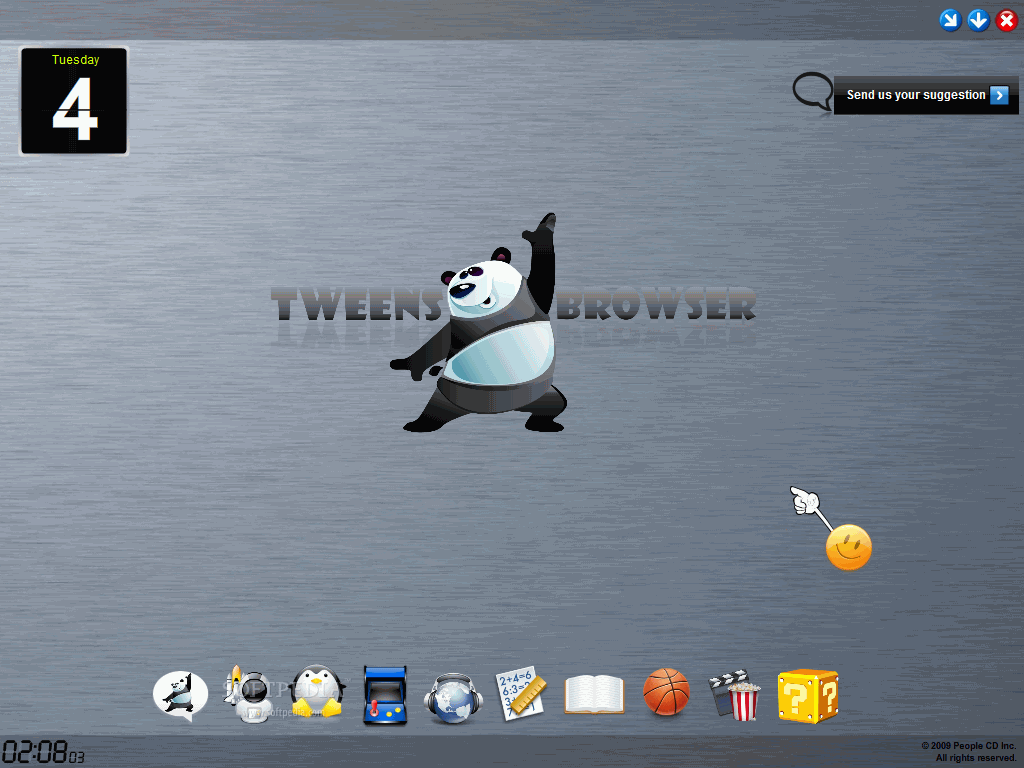Click the Tuesday 4 calendar widget
Viewport: 1024px width, 768px height.
click(74, 101)
